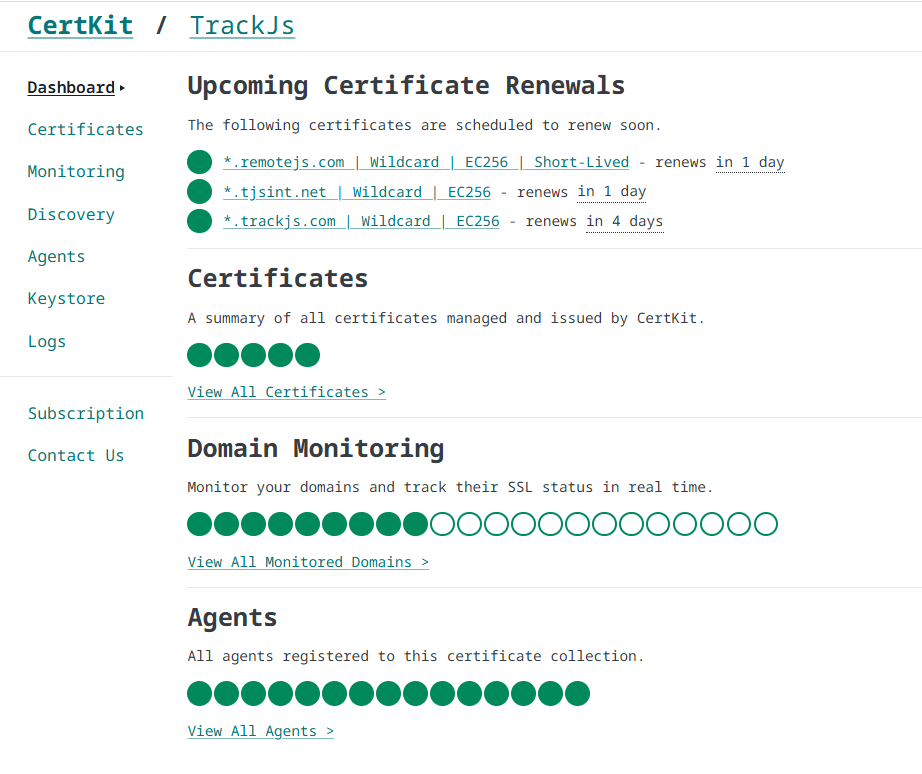Click the eighth dot in the Agents row
The width and height of the screenshot is (922, 774).
pyautogui.click(x=389, y=693)
